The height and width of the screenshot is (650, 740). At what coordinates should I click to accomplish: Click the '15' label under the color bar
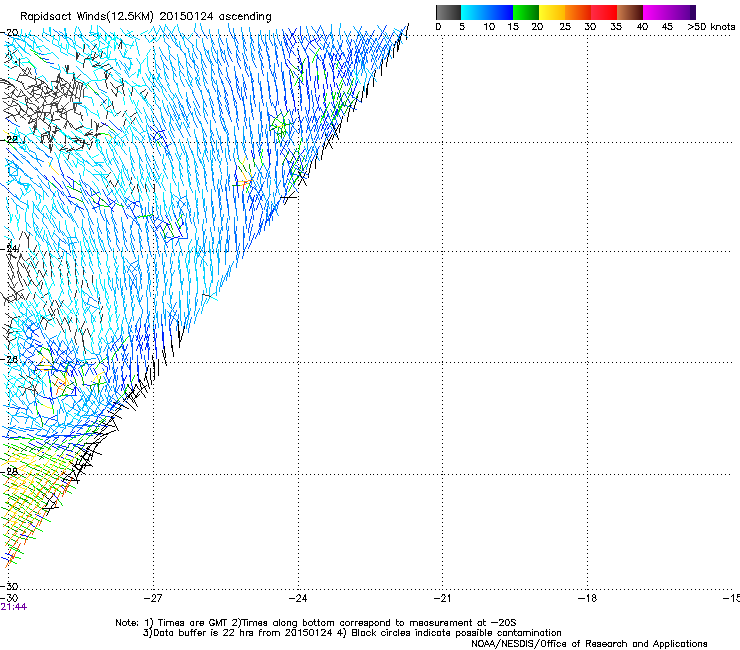(513, 27)
